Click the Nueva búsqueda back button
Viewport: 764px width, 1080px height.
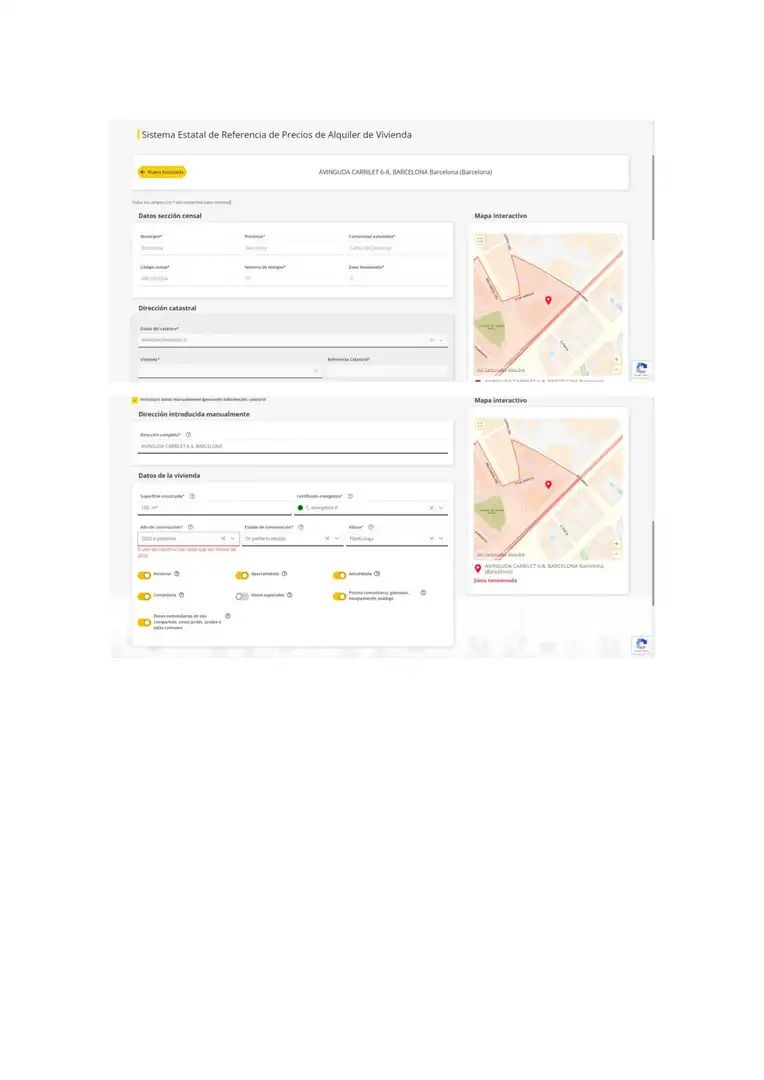tap(162, 172)
